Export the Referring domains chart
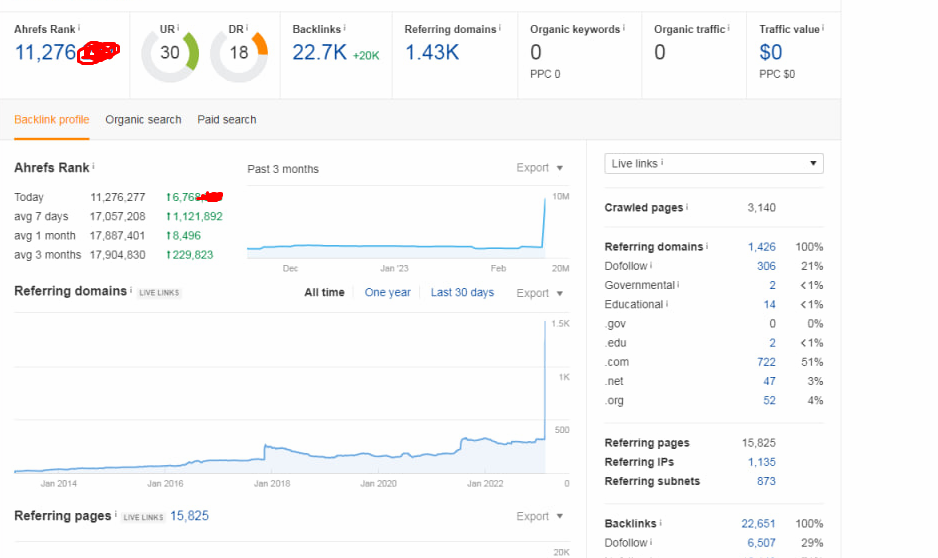The image size is (938, 558). [x=540, y=293]
